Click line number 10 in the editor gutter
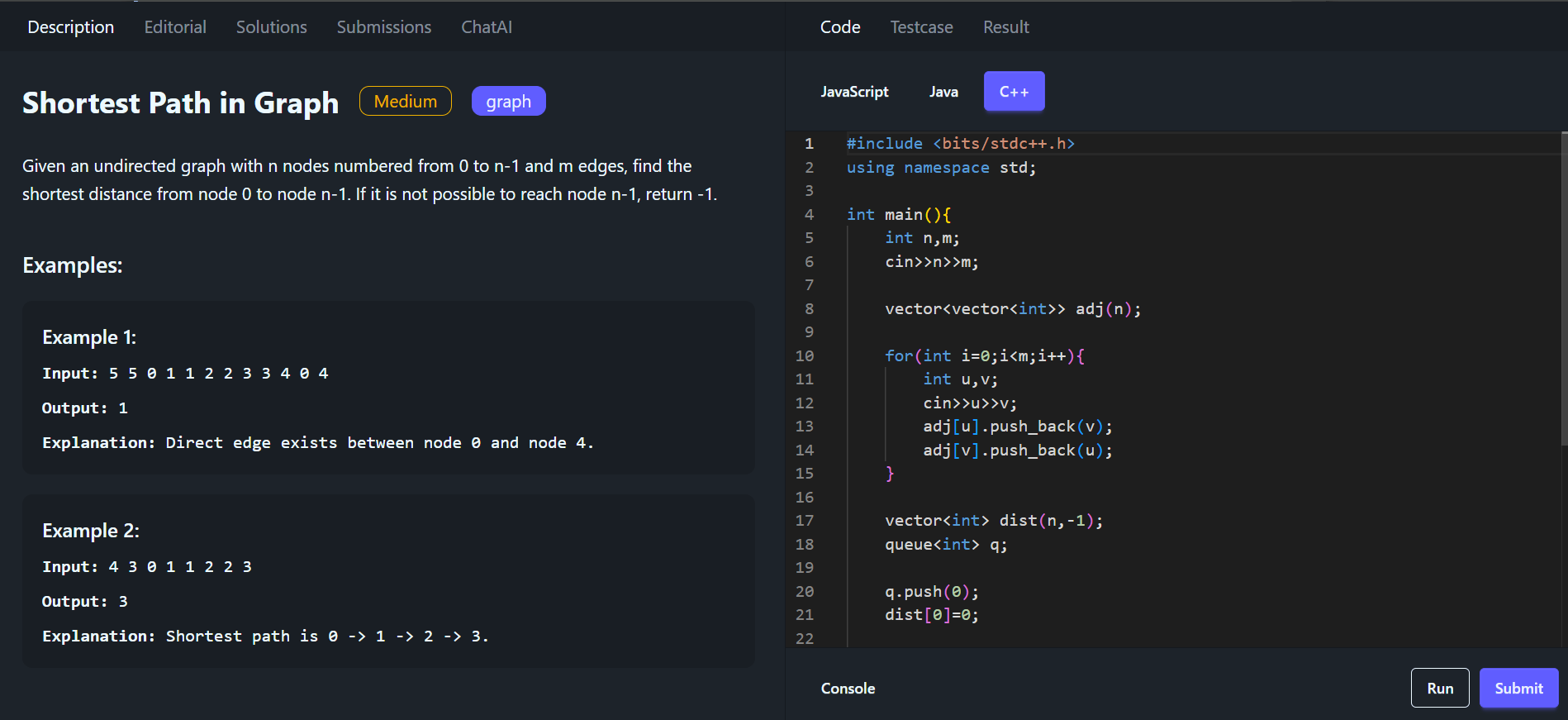The image size is (1568, 720). (x=805, y=356)
